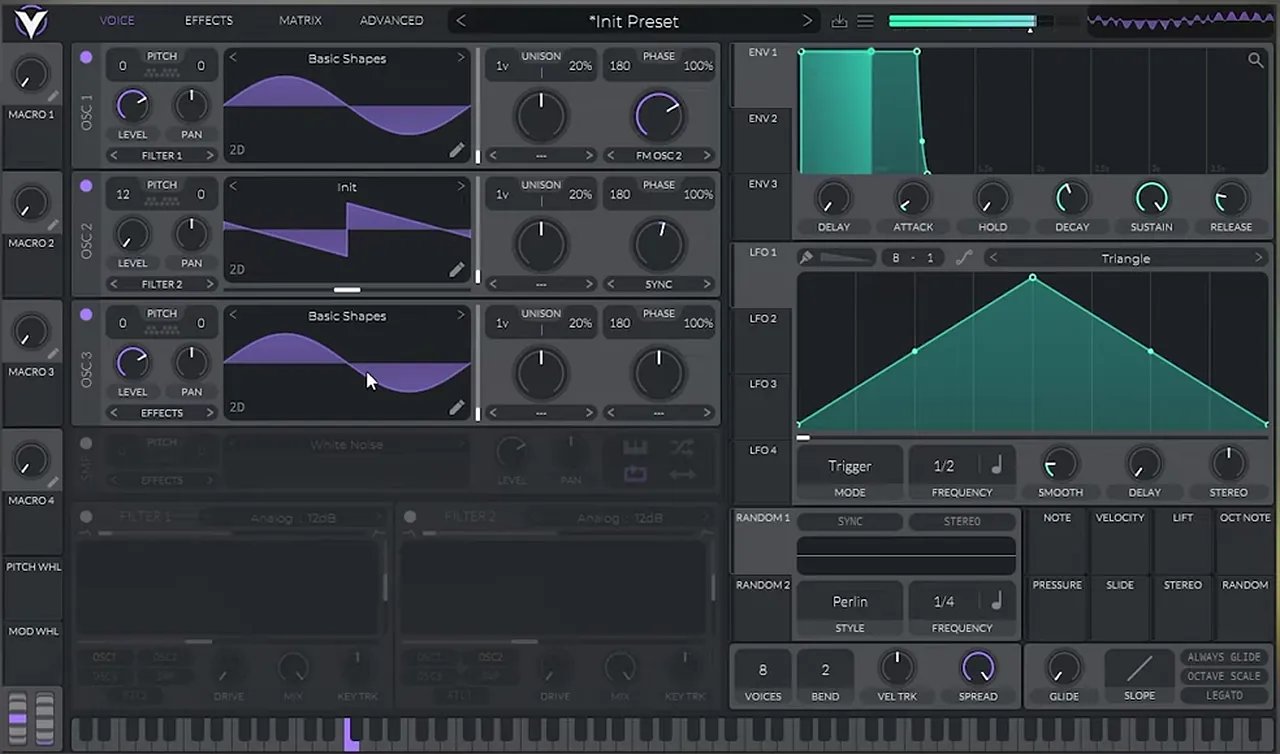The width and height of the screenshot is (1280, 754).
Task: Toggle sampler keytrack keyboard icon
Action: tap(635, 446)
